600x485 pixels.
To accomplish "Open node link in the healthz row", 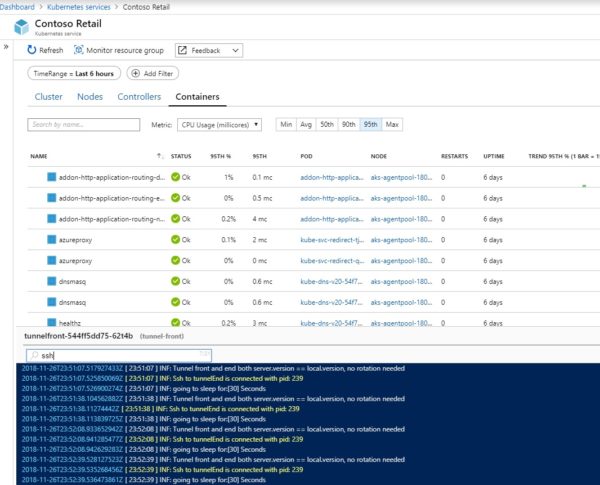I will (401, 323).
